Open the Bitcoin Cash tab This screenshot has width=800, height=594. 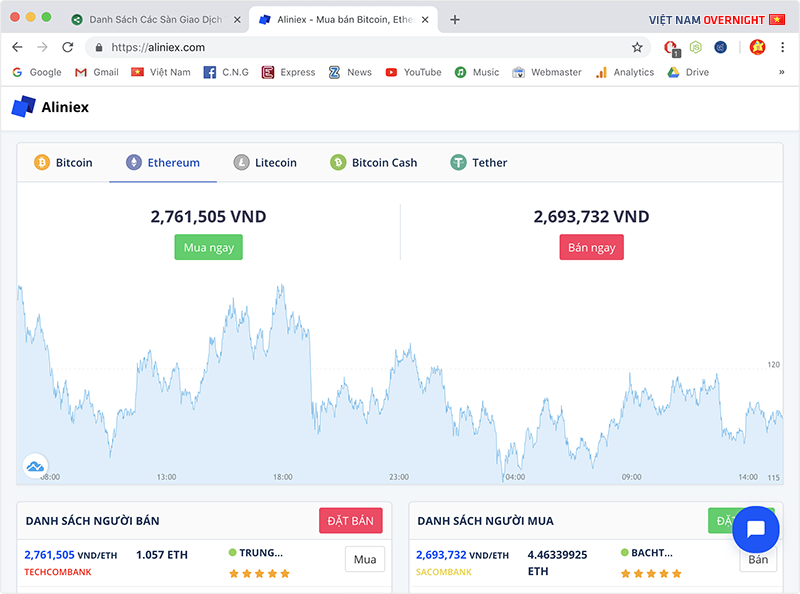point(374,162)
